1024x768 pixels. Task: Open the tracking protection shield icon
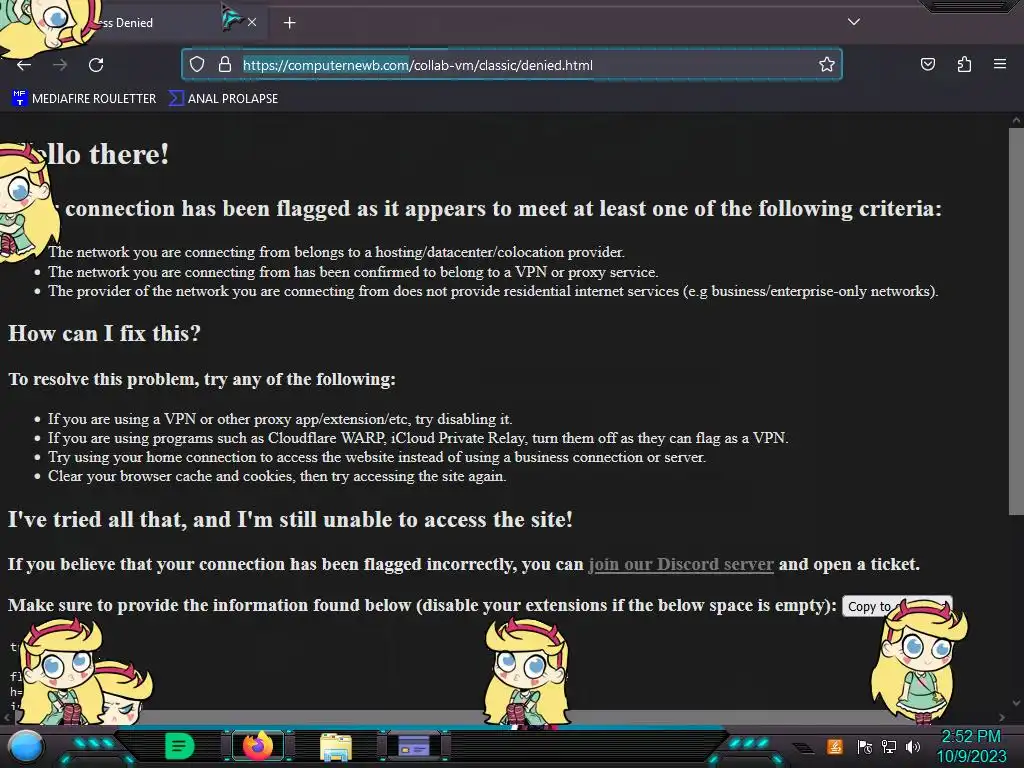click(x=197, y=64)
